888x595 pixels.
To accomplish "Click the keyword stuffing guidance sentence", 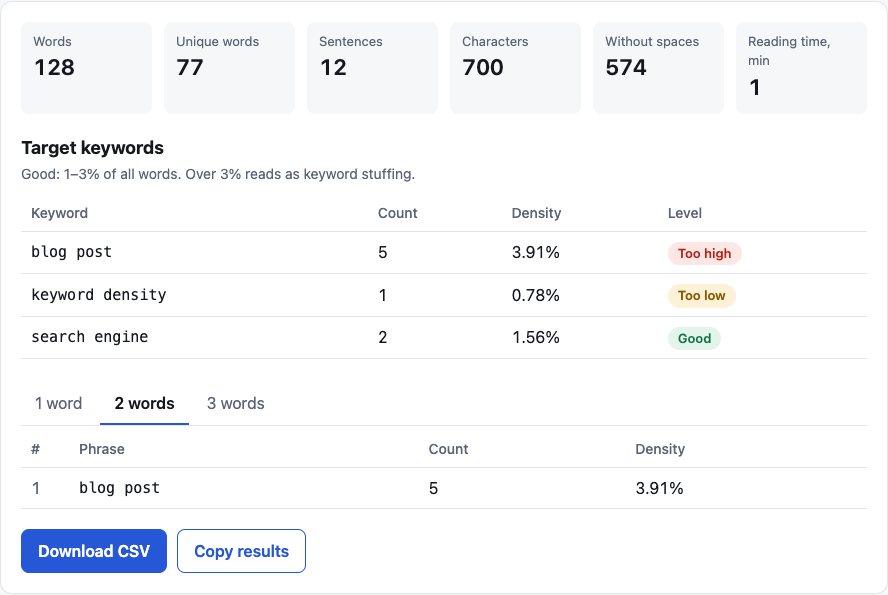I will (x=218, y=174).
